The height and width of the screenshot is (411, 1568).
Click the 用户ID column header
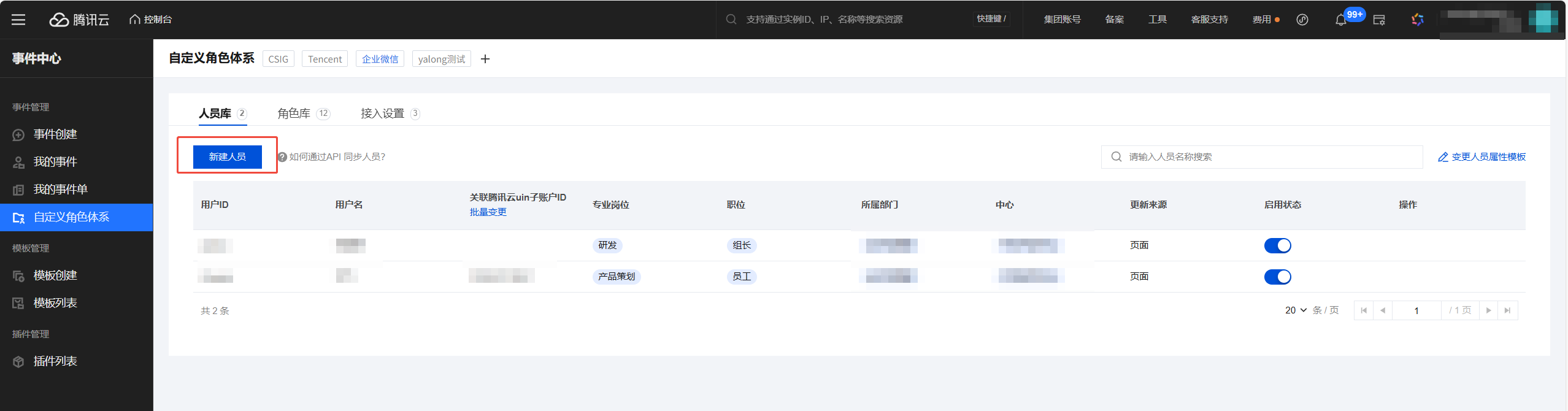(x=215, y=205)
